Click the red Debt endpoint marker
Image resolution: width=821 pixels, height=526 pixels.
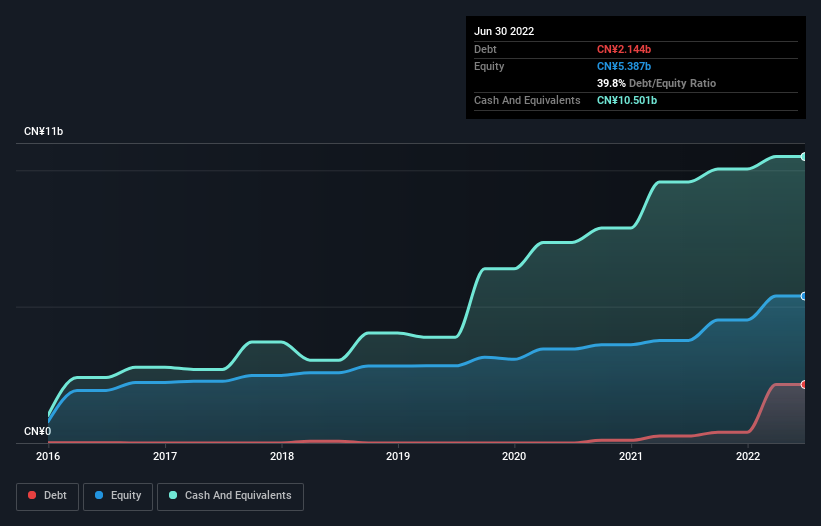[804, 385]
